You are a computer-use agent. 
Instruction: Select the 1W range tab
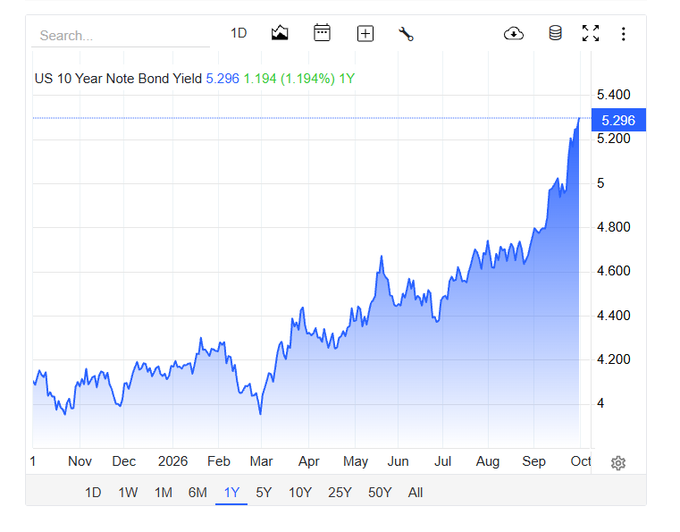(128, 493)
